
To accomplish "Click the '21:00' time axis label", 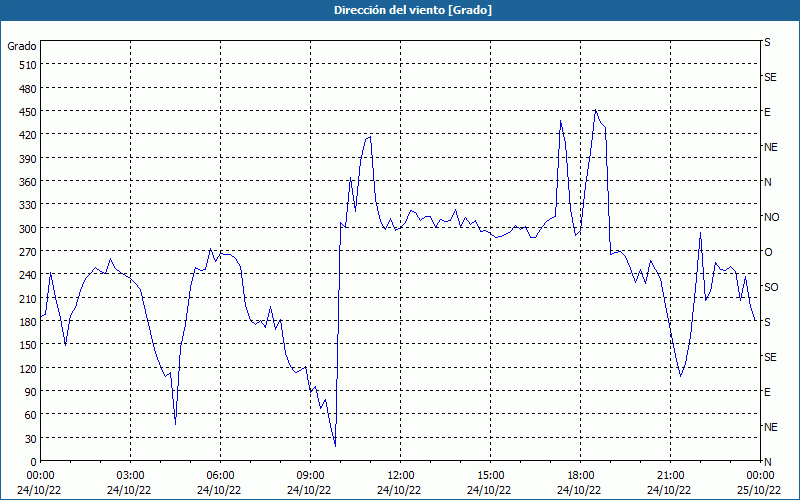I will (x=670, y=476).
